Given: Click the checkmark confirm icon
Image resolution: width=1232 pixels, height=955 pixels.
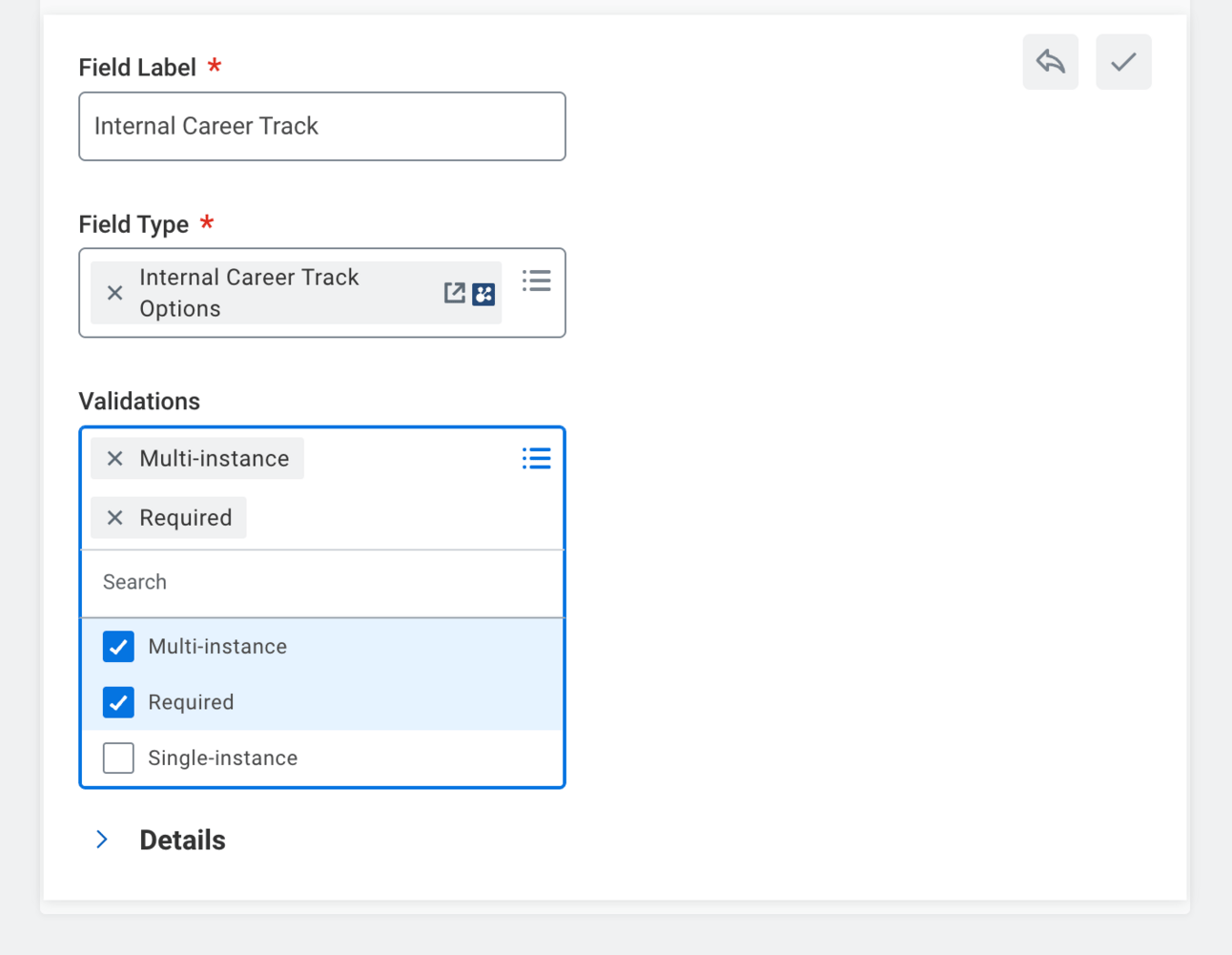Looking at the screenshot, I should coord(1122,62).
